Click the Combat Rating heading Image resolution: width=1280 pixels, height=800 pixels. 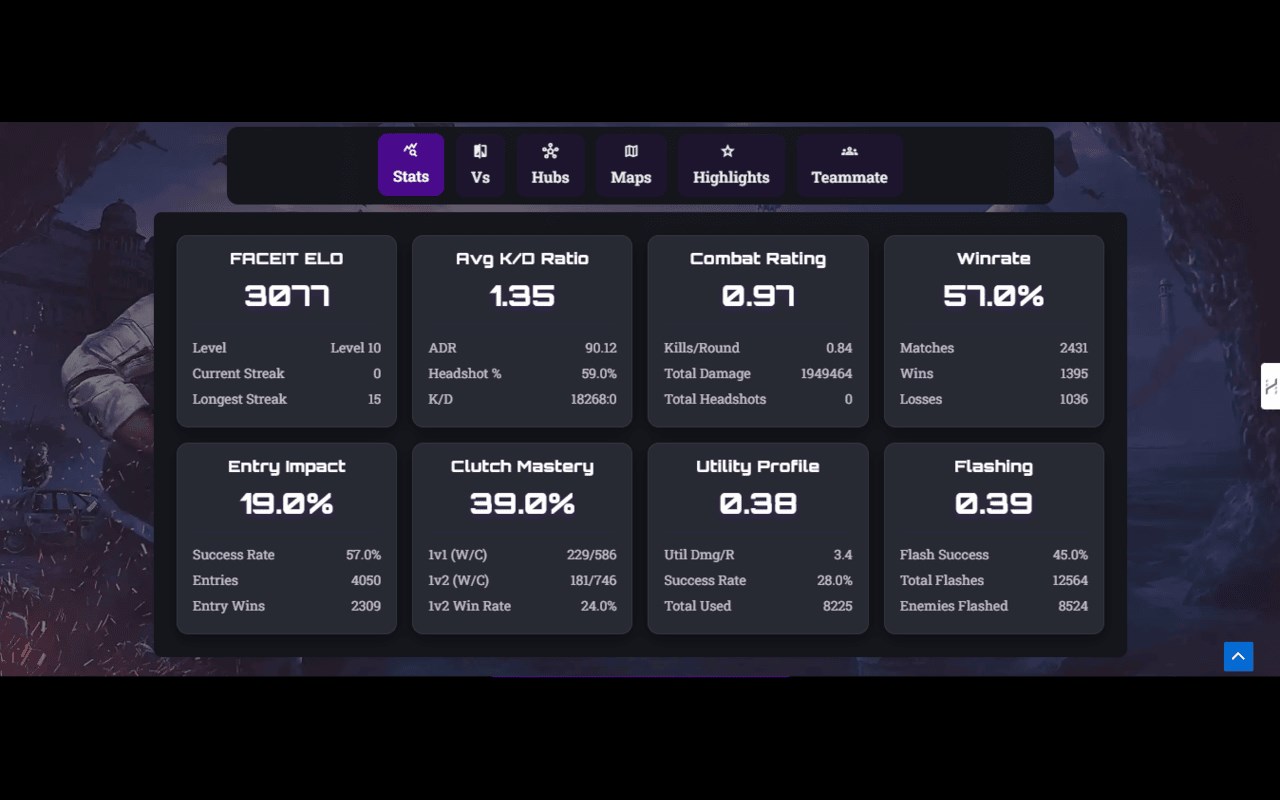click(x=758, y=258)
